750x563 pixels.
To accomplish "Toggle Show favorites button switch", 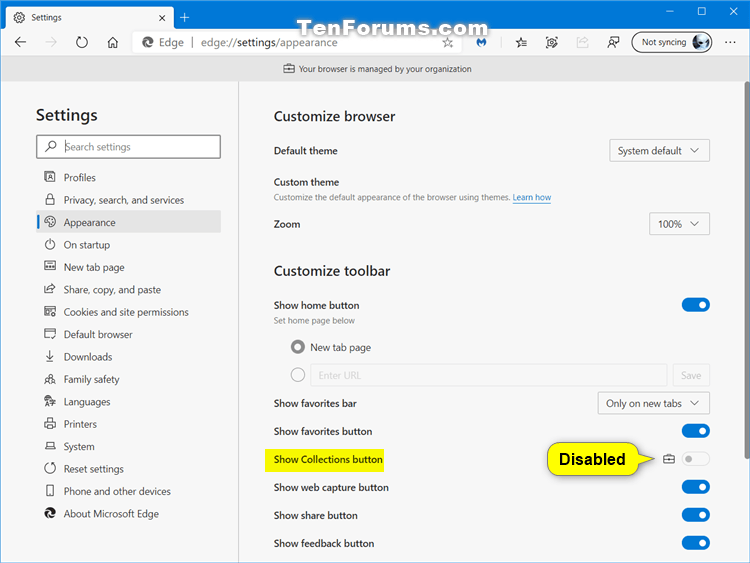I will (x=695, y=431).
